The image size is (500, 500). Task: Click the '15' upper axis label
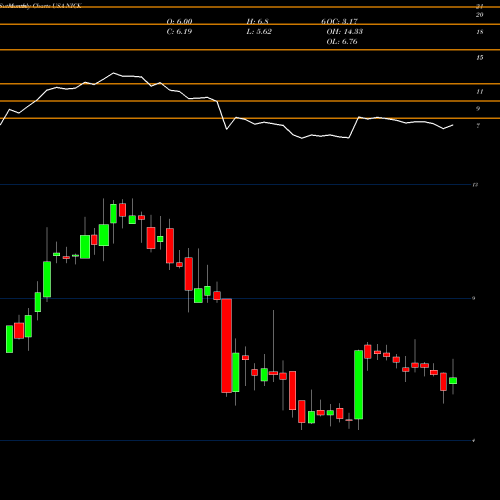(x=480, y=58)
